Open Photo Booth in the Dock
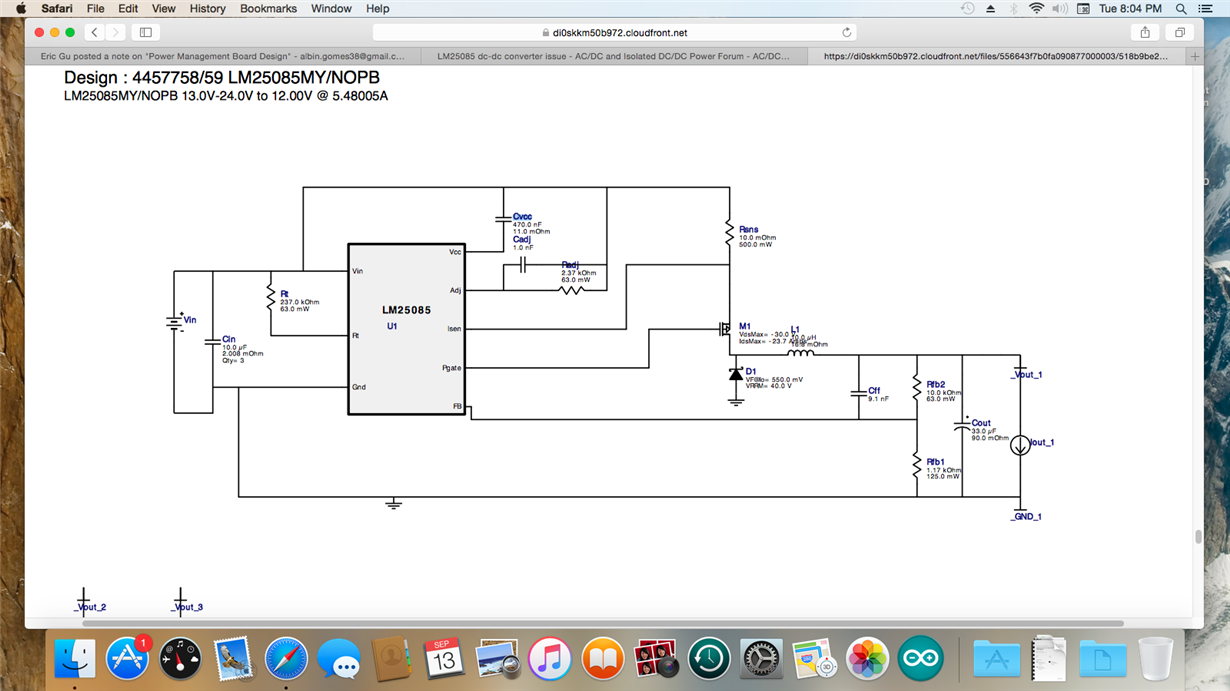Viewport: 1230px width, 691px height. coord(656,659)
